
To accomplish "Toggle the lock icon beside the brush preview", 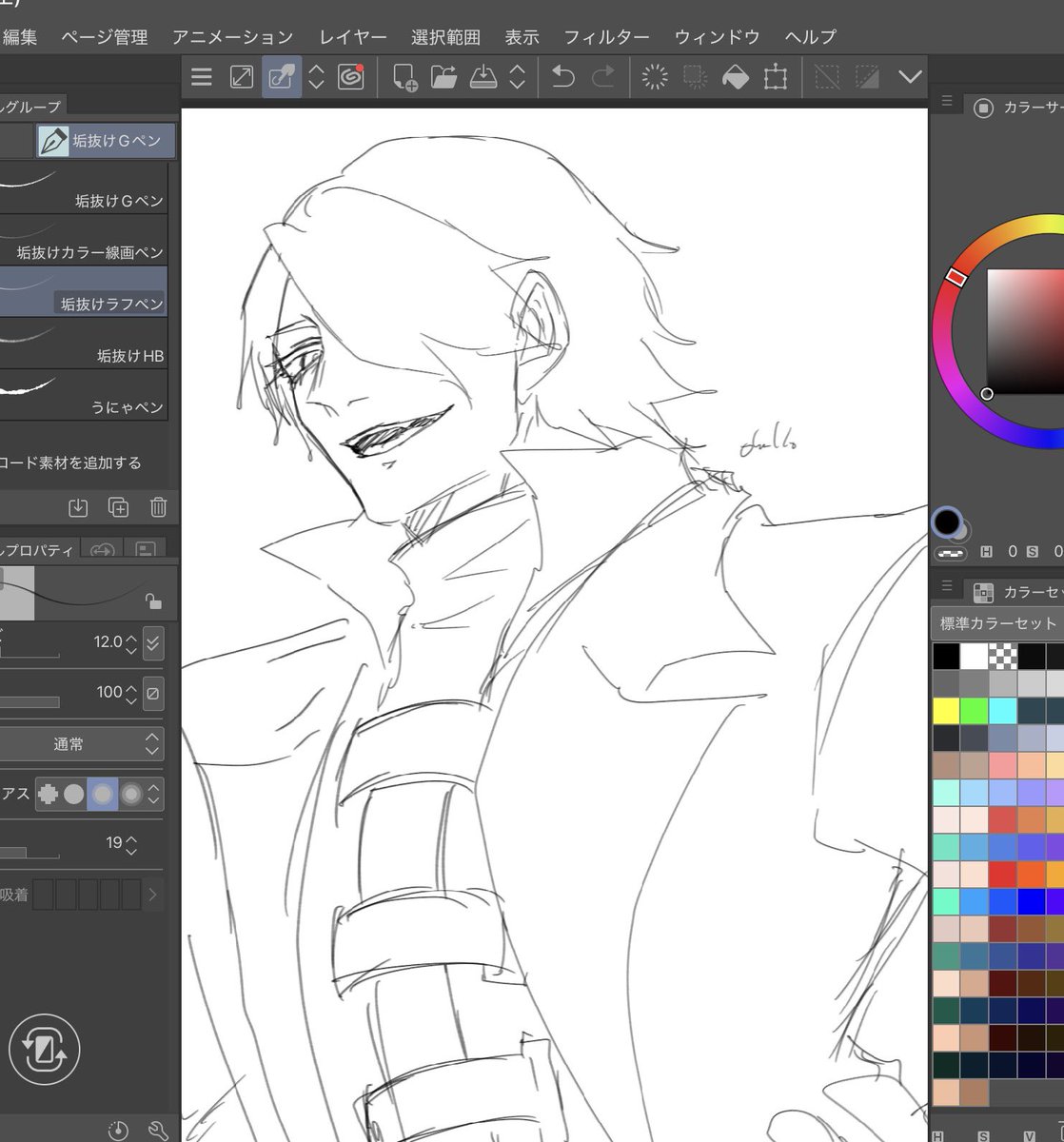I will tap(153, 601).
